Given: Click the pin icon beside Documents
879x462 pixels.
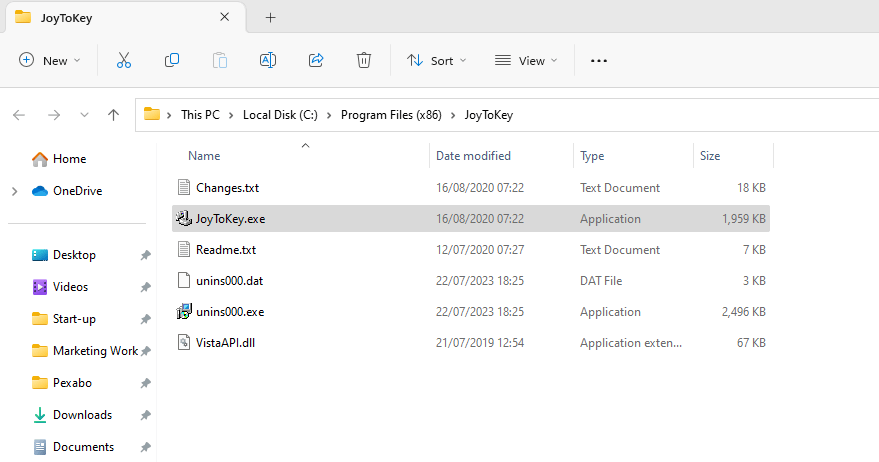Looking at the screenshot, I should click(146, 447).
